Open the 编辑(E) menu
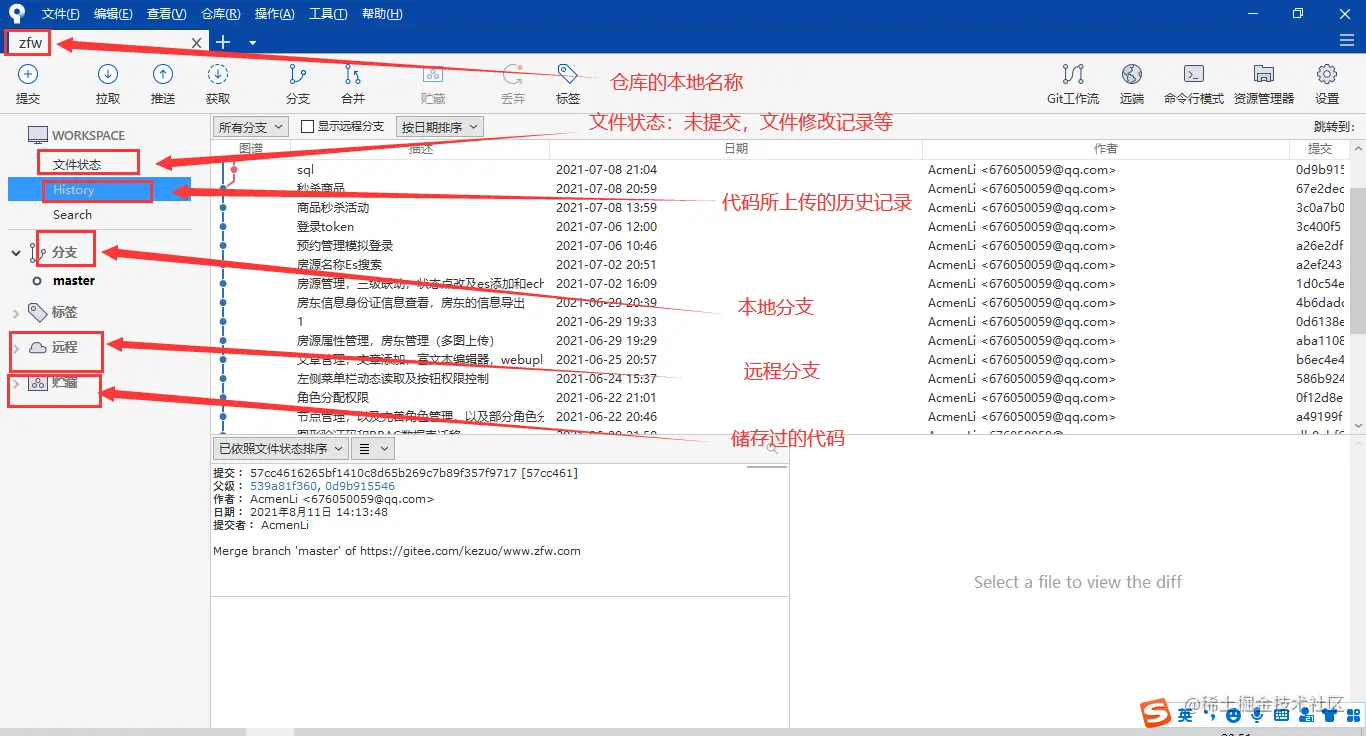This screenshot has height=736, width=1366. click(113, 14)
